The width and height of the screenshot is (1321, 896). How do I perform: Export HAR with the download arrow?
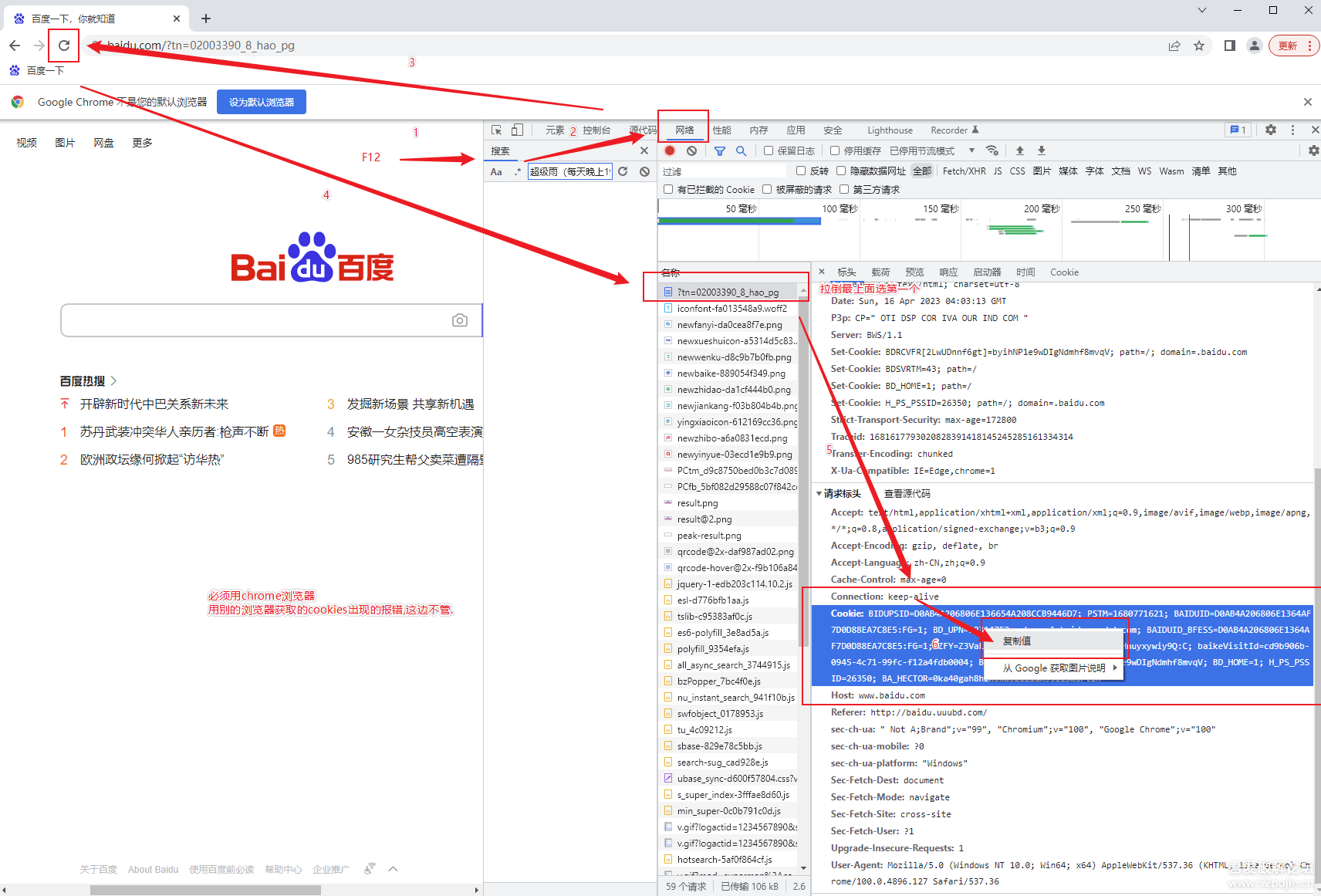pos(1042,150)
